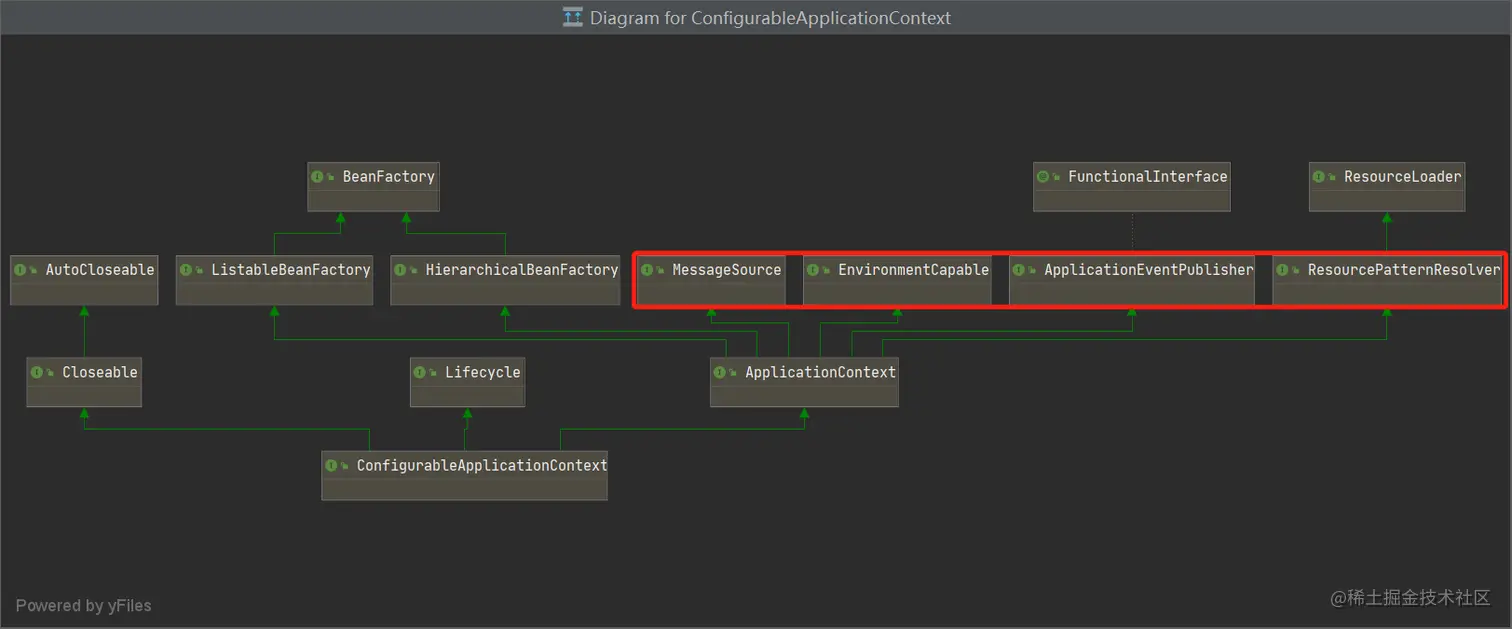1512x629 pixels.
Task: Select the ConfigurableApplicationContext node
Action: point(464,475)
